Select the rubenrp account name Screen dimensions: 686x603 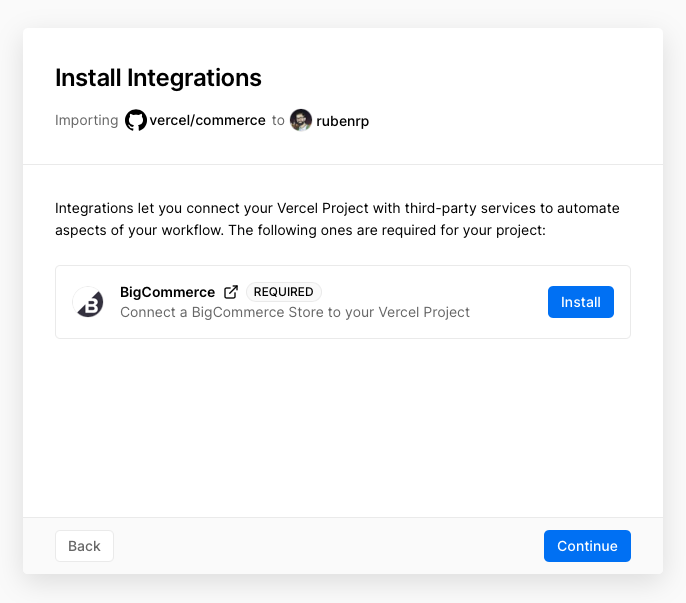343,121
